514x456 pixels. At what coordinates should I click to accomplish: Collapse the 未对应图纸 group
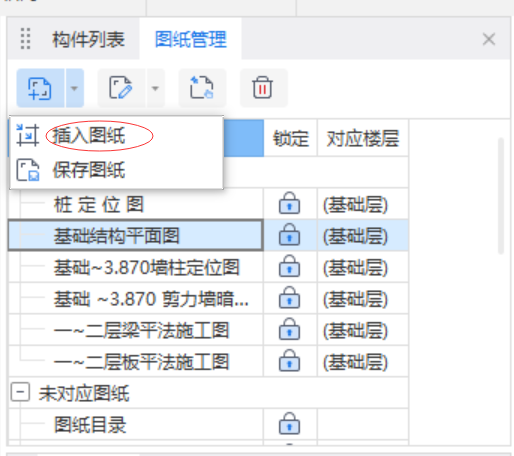(20, 392)
